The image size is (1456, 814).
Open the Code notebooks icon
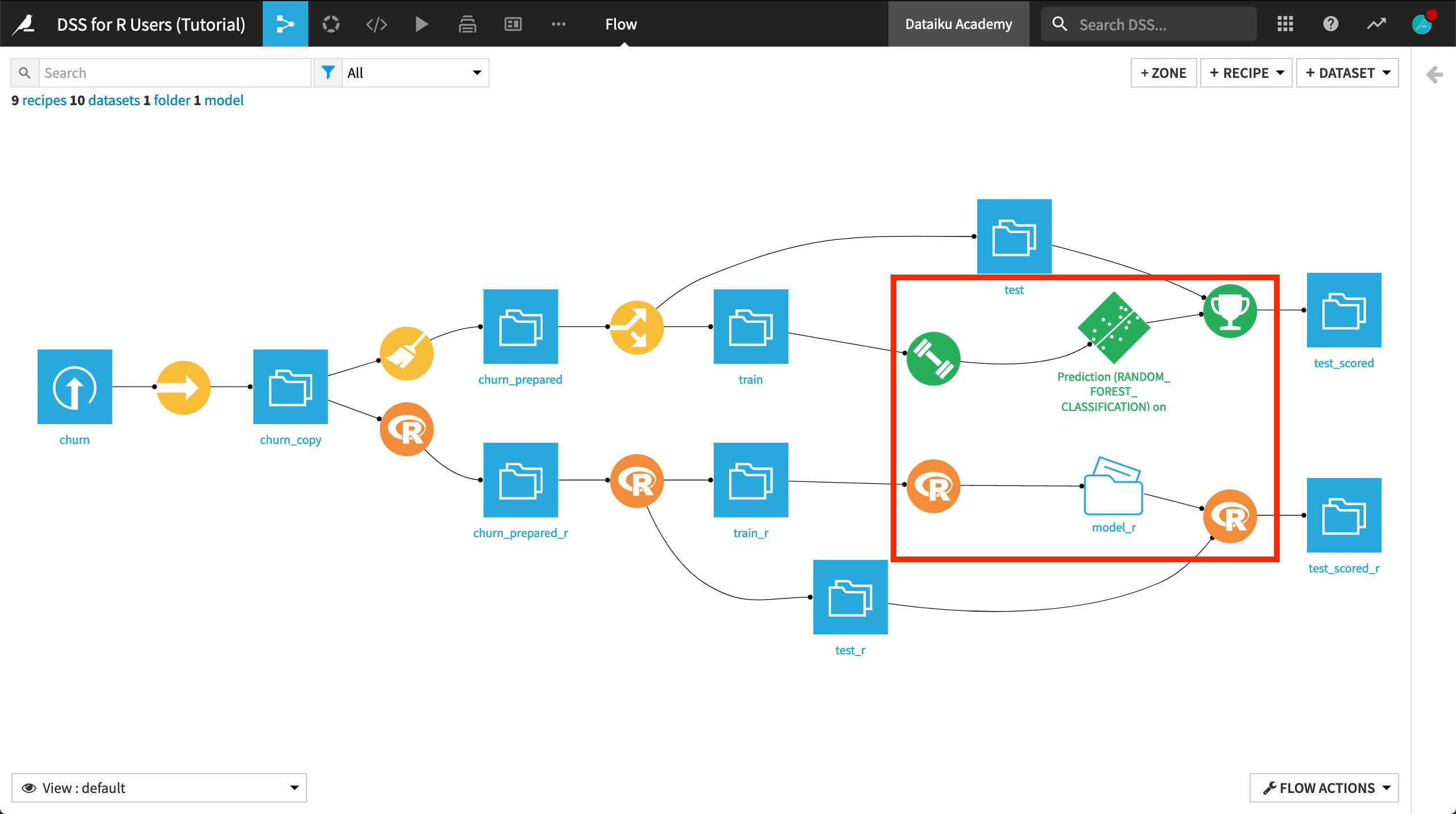pyautogui.click(x=377, y=24)
